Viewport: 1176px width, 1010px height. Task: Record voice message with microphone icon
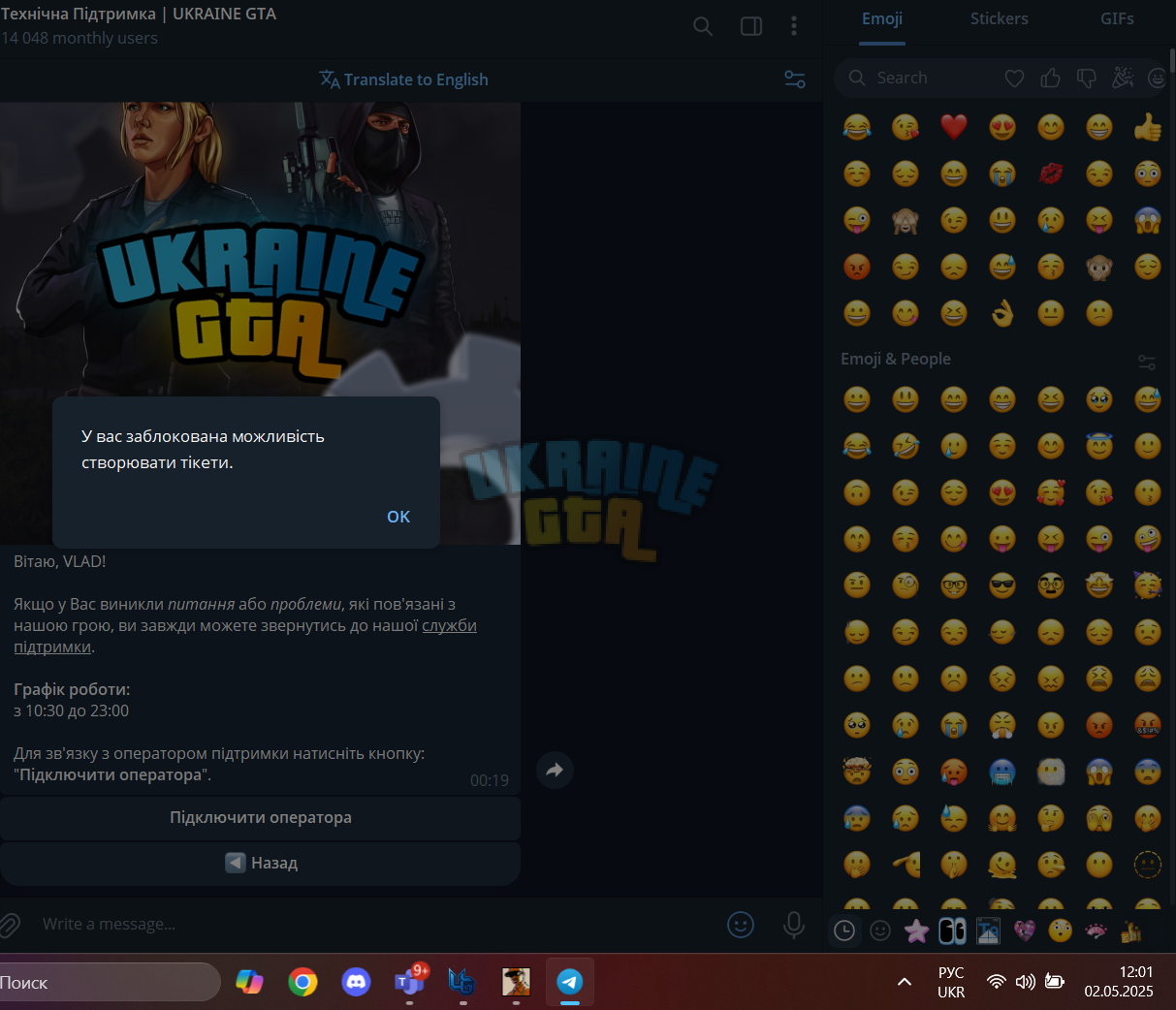pos(794,925)
